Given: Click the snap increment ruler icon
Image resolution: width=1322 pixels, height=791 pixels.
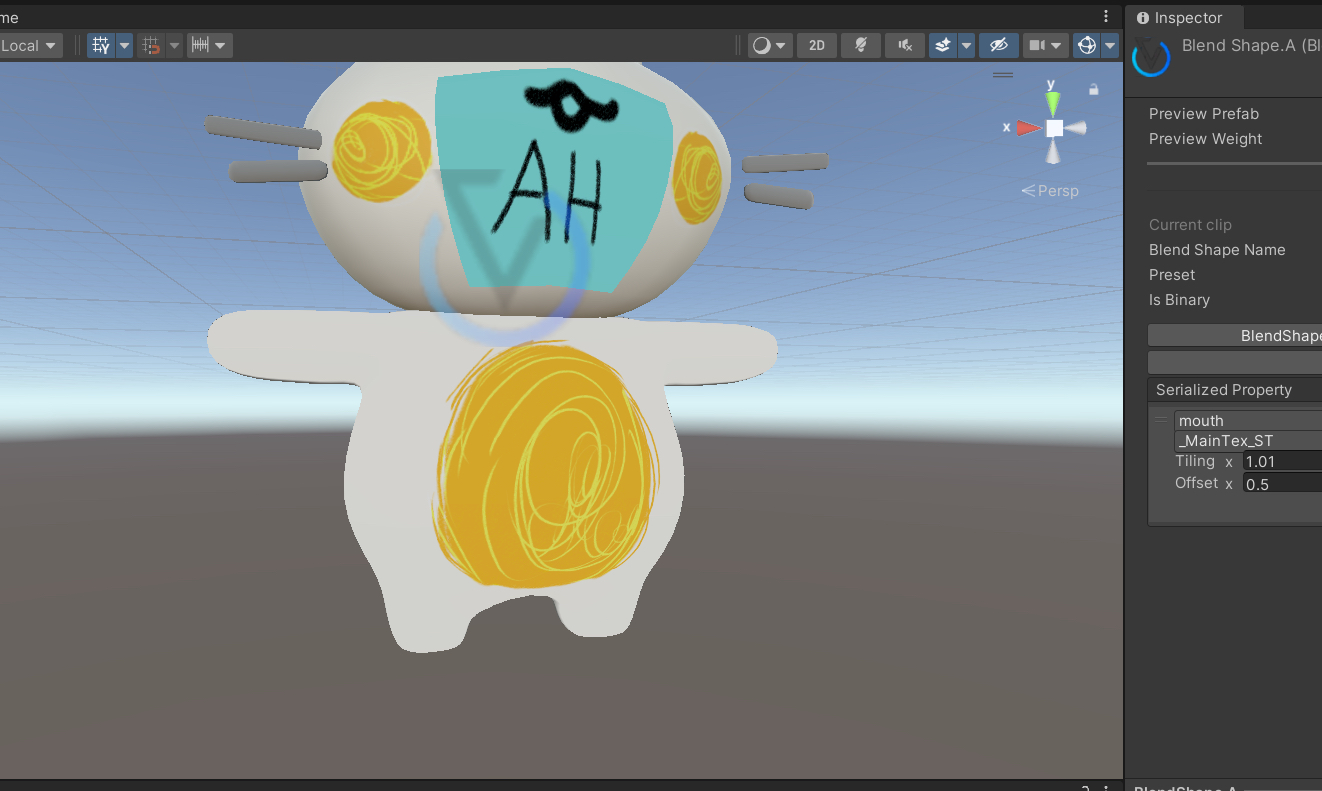Looking at the screenshot, I should point(201,45).
